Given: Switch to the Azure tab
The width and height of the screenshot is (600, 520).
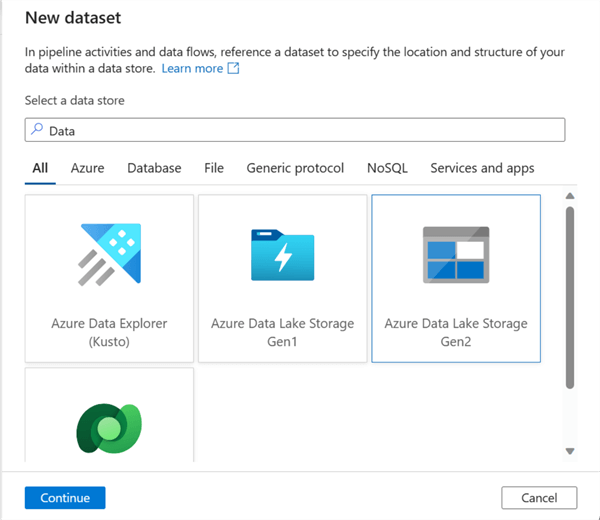Looking at the screenshot, I should click(88, 168).
